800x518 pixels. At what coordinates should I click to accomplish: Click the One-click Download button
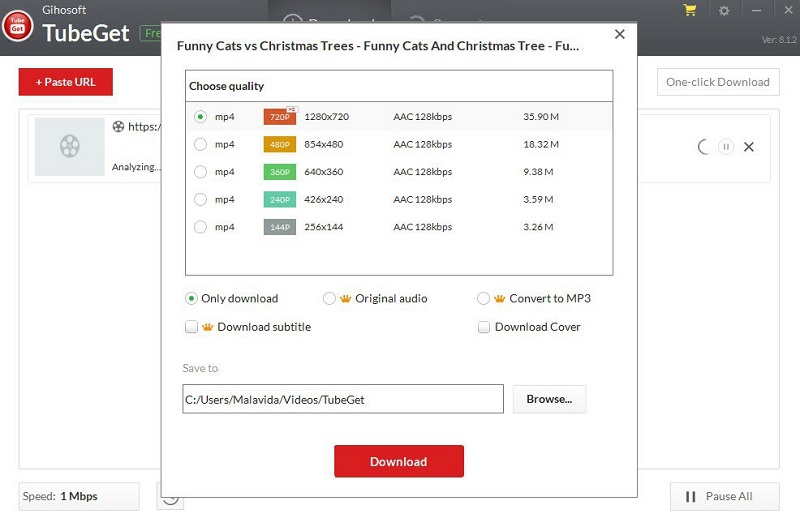718,82
